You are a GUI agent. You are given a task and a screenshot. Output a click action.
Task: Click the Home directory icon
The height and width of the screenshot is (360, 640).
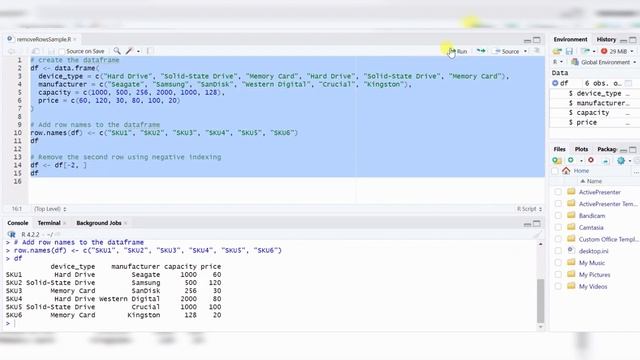click(x=566, y=171)
